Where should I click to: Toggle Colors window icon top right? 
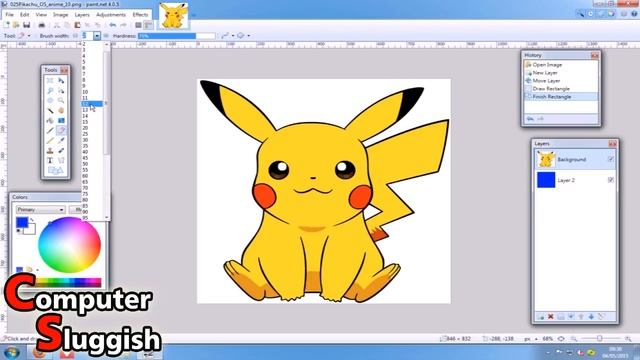(x=611, y=14)
